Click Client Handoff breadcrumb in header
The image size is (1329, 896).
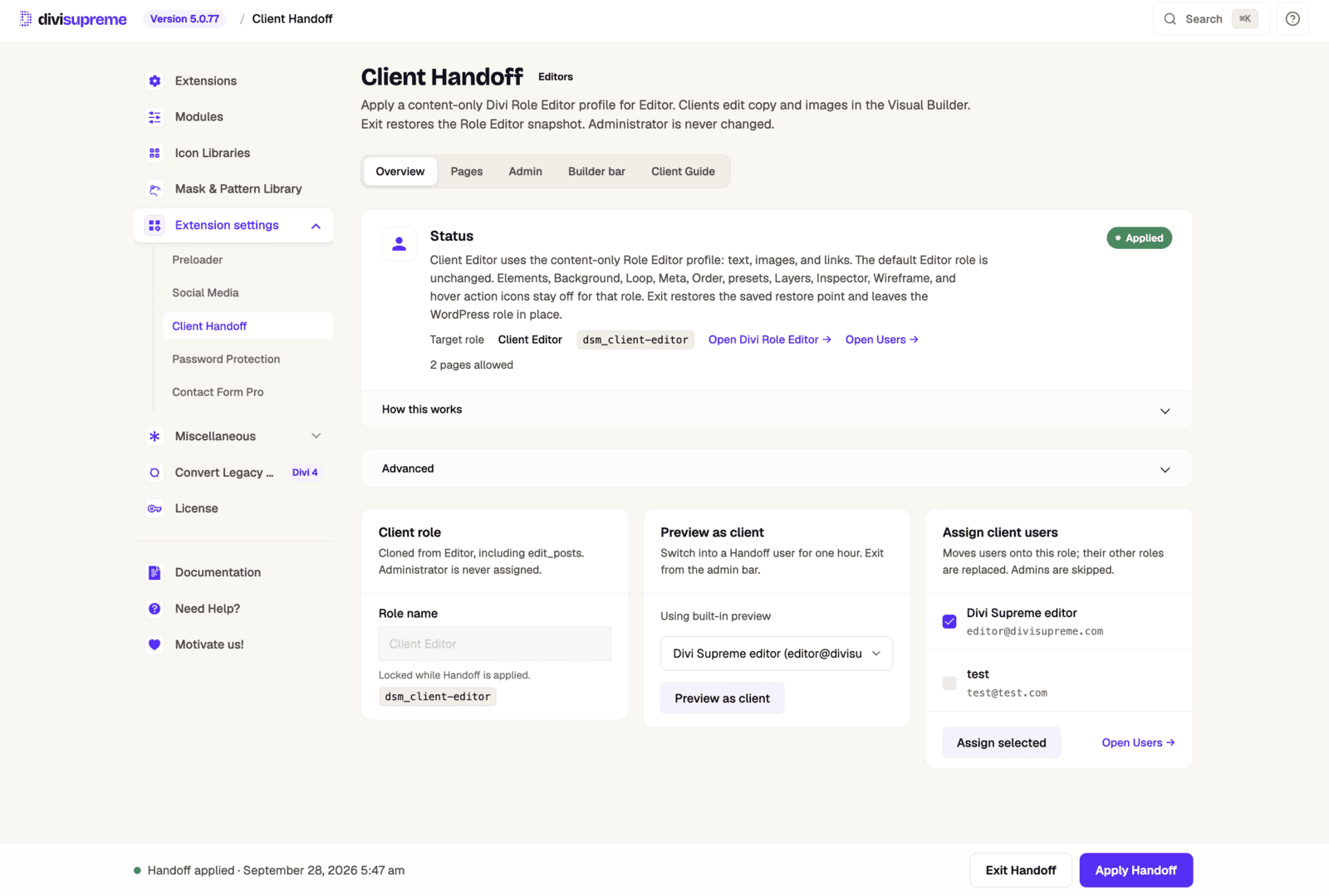pyautogui.click(x=292, y=19)
